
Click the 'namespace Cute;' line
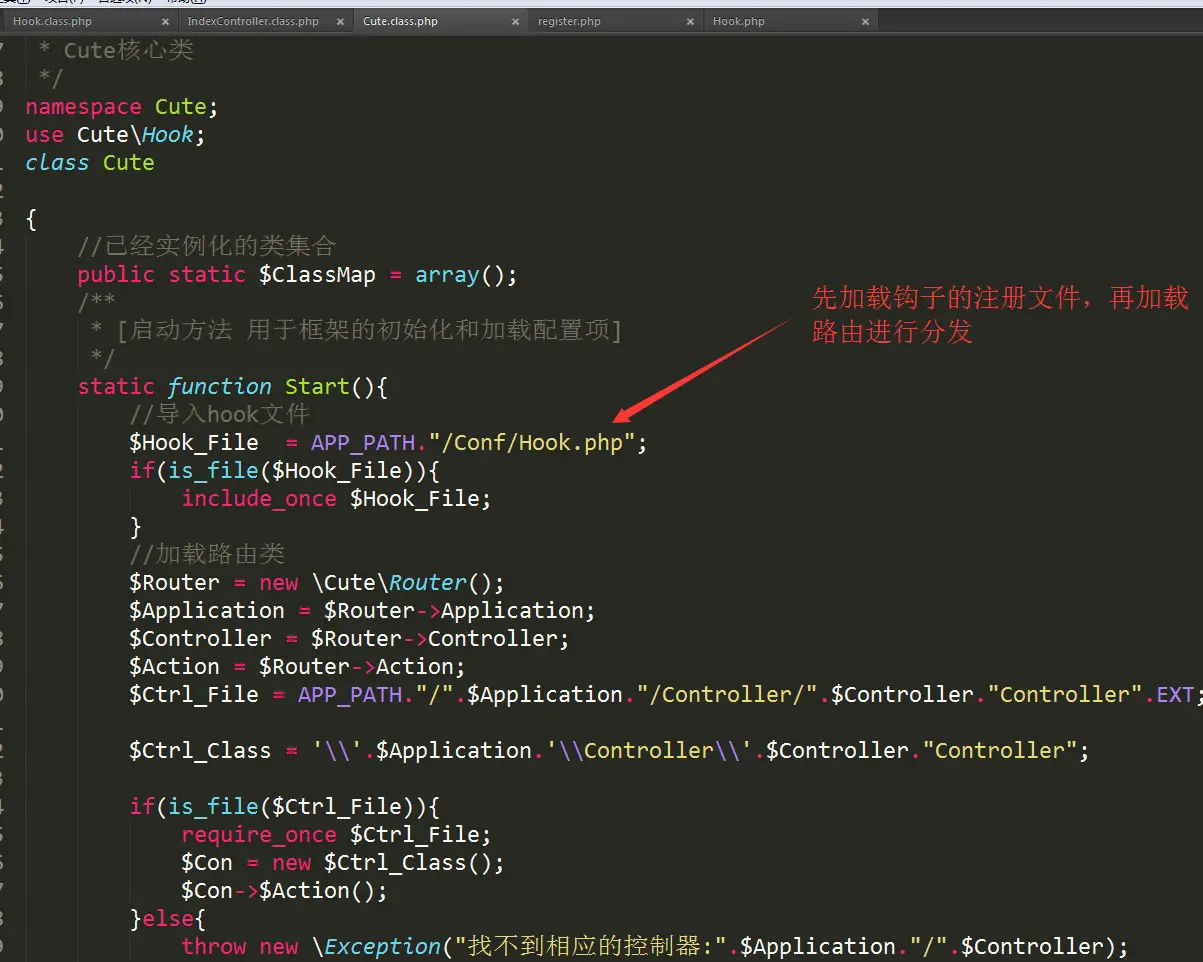point(121,107)
